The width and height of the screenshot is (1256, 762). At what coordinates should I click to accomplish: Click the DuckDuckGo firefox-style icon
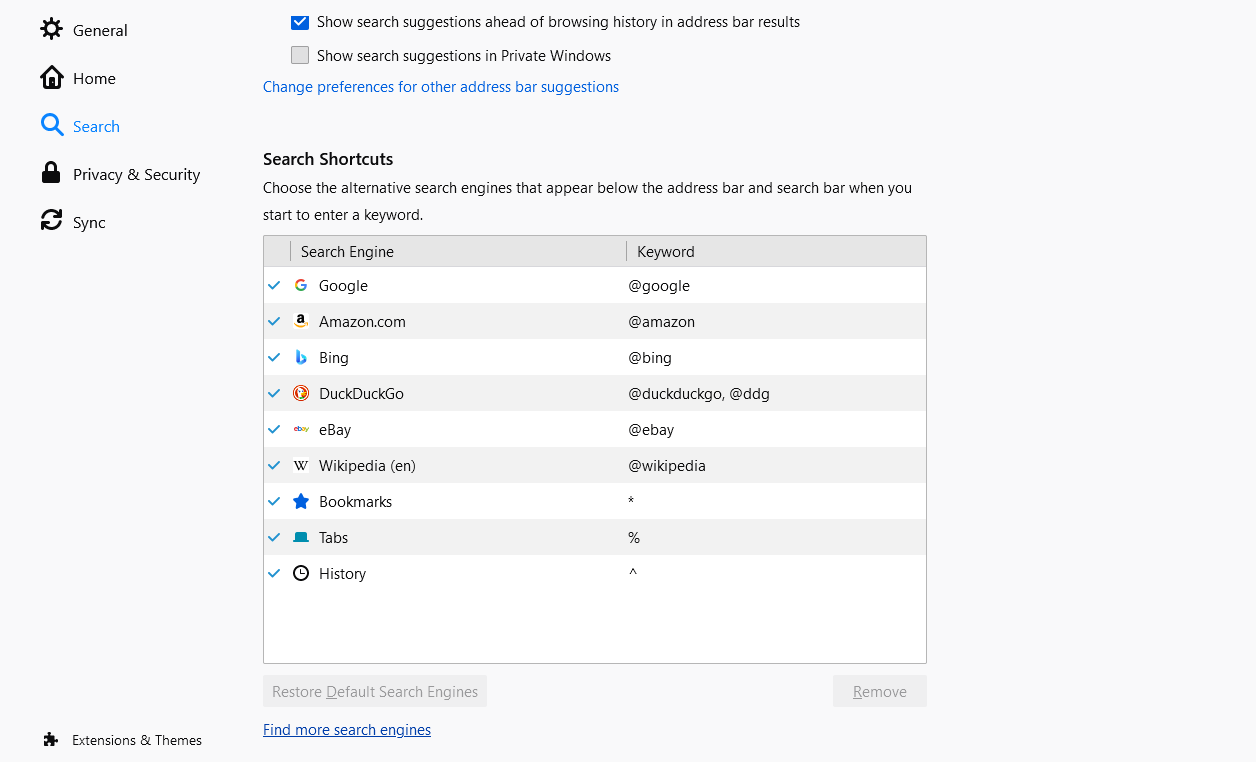tap(300, 393)
